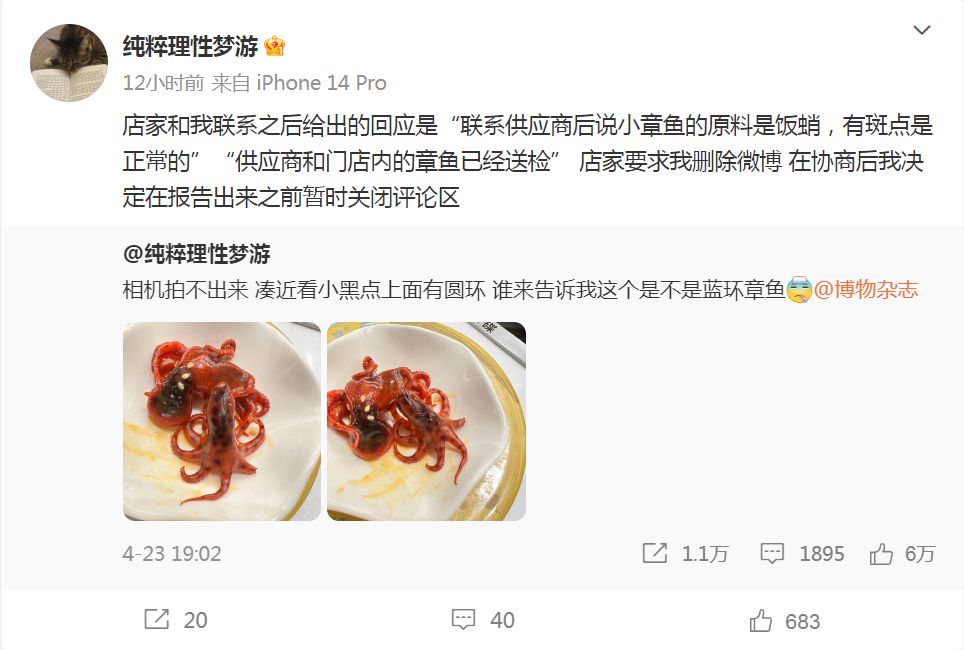The height and width of the screenshot is (650, 964).
Task: Like this post with thumbs-up 683
Action: 761,620
